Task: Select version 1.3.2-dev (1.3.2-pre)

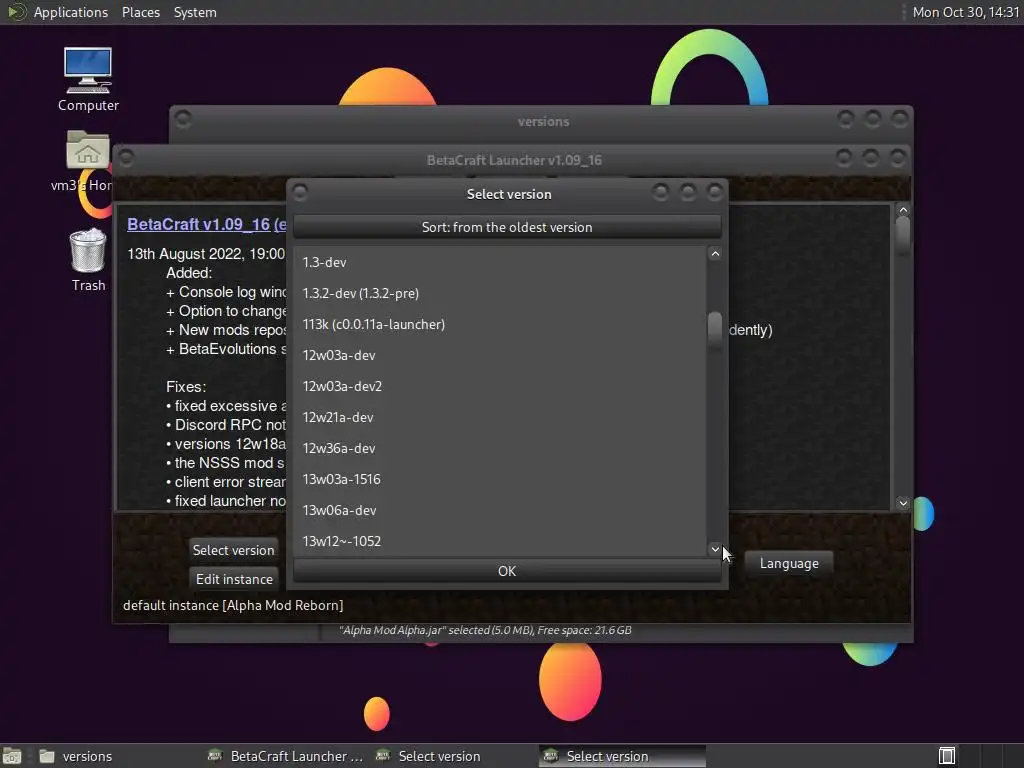Action: (500, 293)
